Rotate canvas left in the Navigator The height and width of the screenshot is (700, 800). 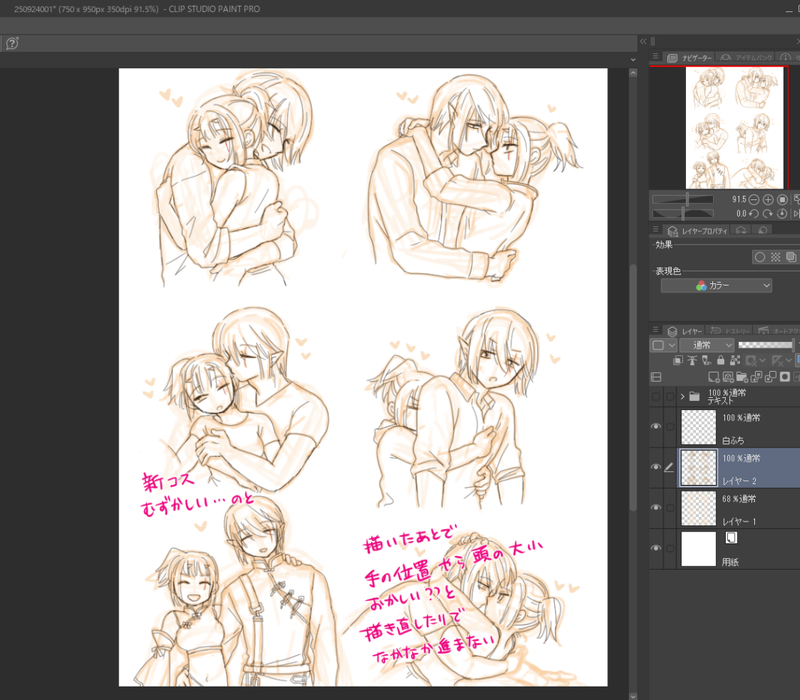click(x=754, y=213)
